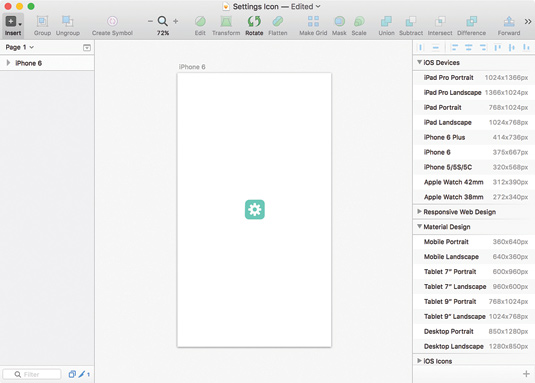Image resolution: width=535 pixels, height=383 pixels.
Task: Open Make Grid tool
Action: 313,22
